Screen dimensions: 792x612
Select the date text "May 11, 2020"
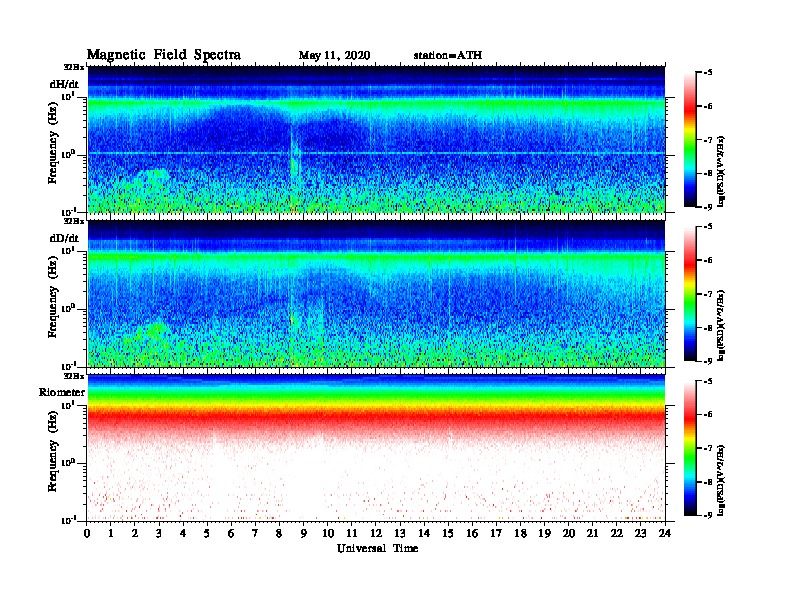(334, 56)
